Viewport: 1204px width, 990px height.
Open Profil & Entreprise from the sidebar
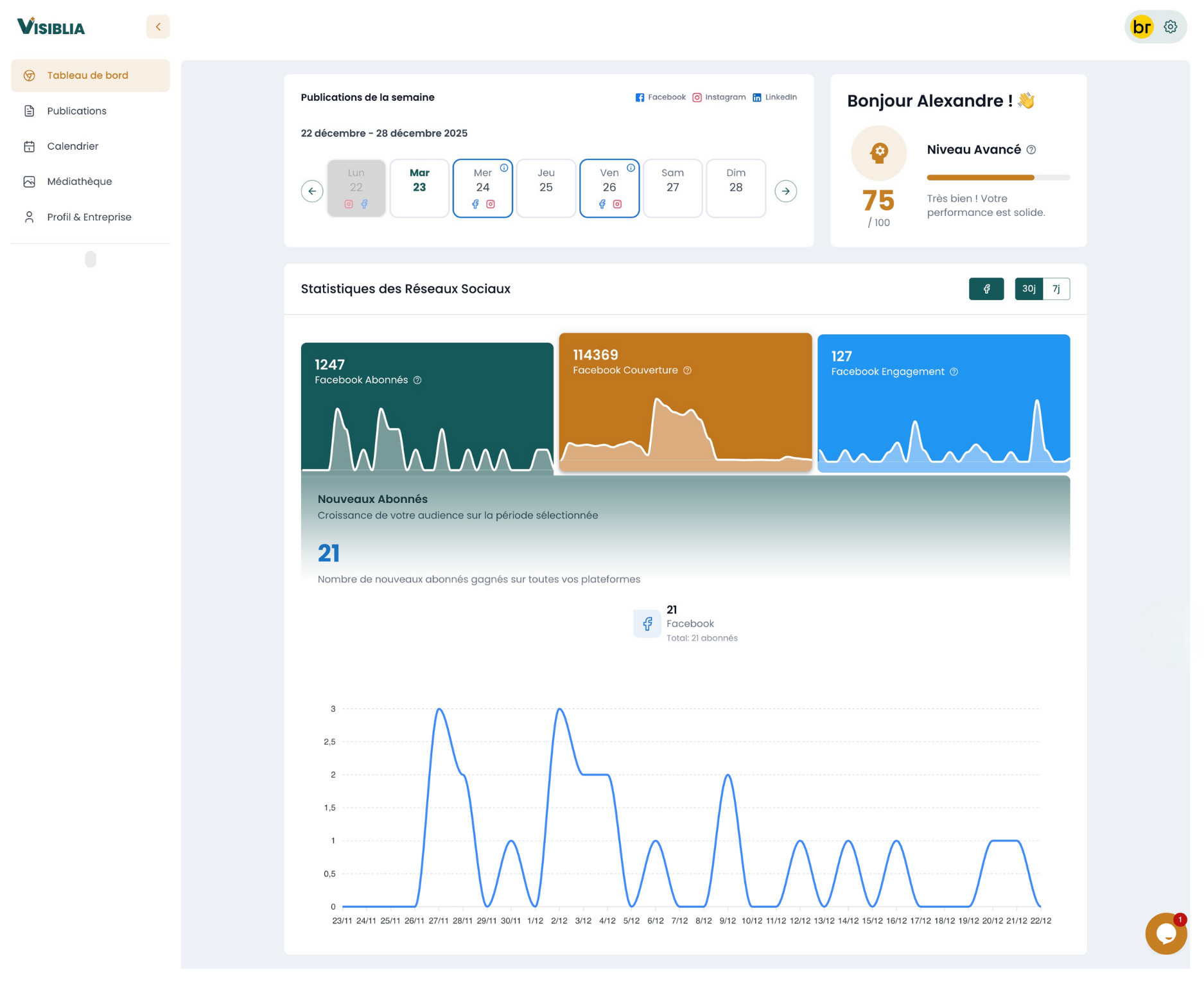(x=89, y=217)
